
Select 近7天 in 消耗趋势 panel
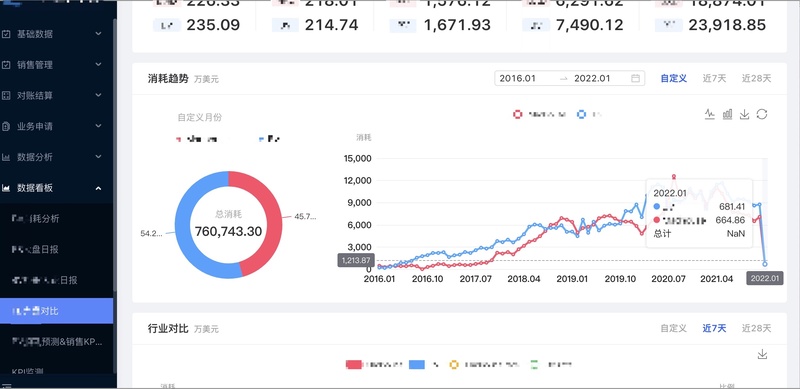pyautogui.click(x=714, y=78)
